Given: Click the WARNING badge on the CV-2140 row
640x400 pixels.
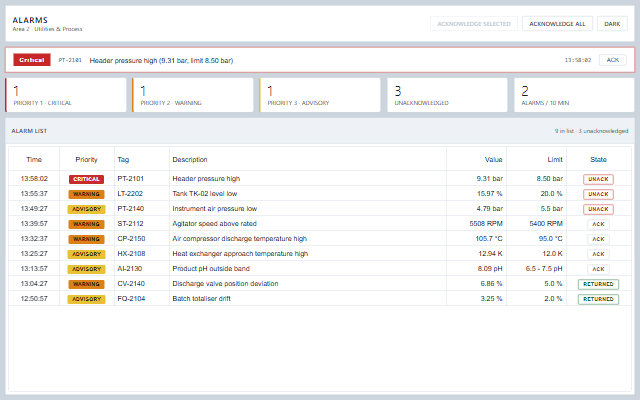Looking at the screenshot, I should point(87,284).
